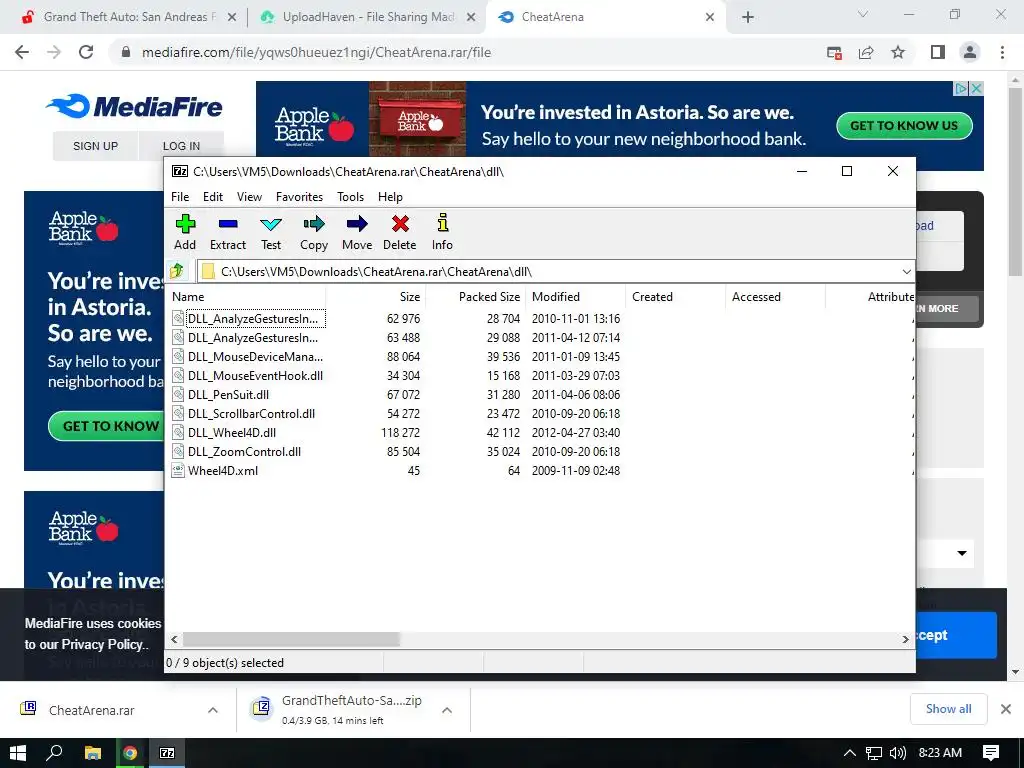Open the Windows Start menu
This screenshot has width=1024, height=768.
(x=18, y=753)
